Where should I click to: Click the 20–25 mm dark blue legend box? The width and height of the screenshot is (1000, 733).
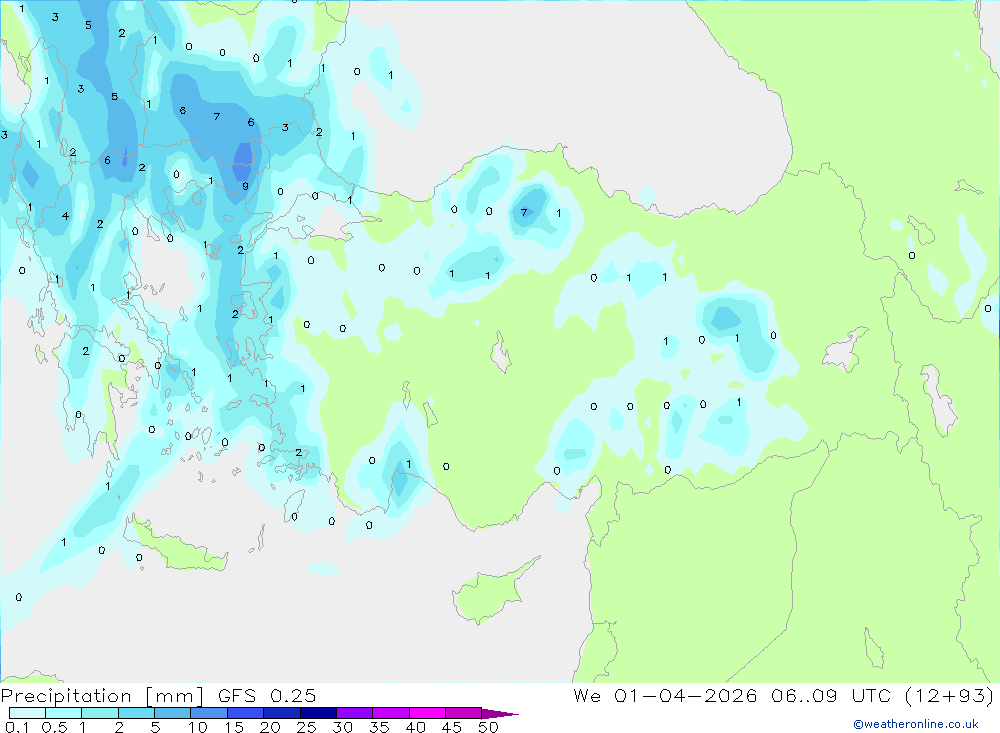(282, 713)
